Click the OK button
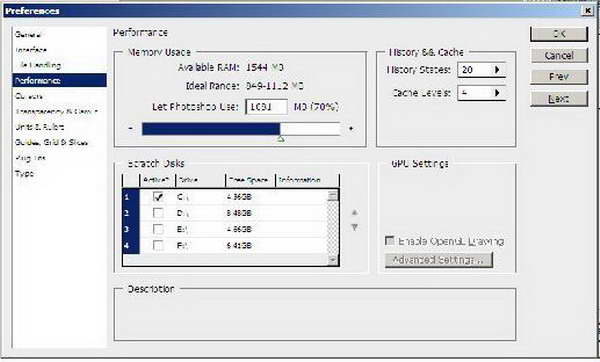The height and width of the screenshot is (362, 600). [559, 34]
